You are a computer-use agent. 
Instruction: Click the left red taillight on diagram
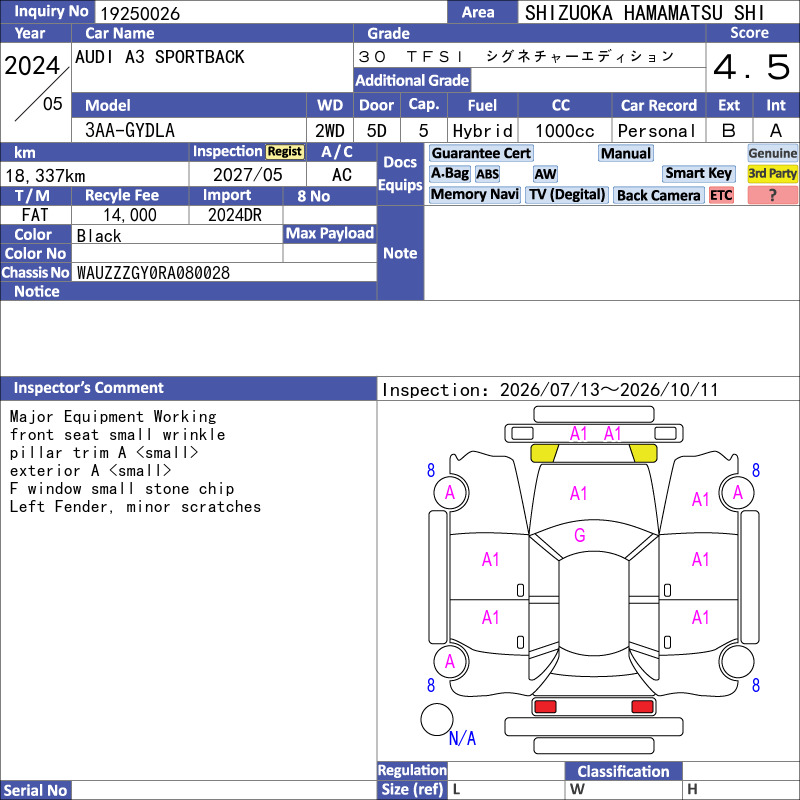545,707
